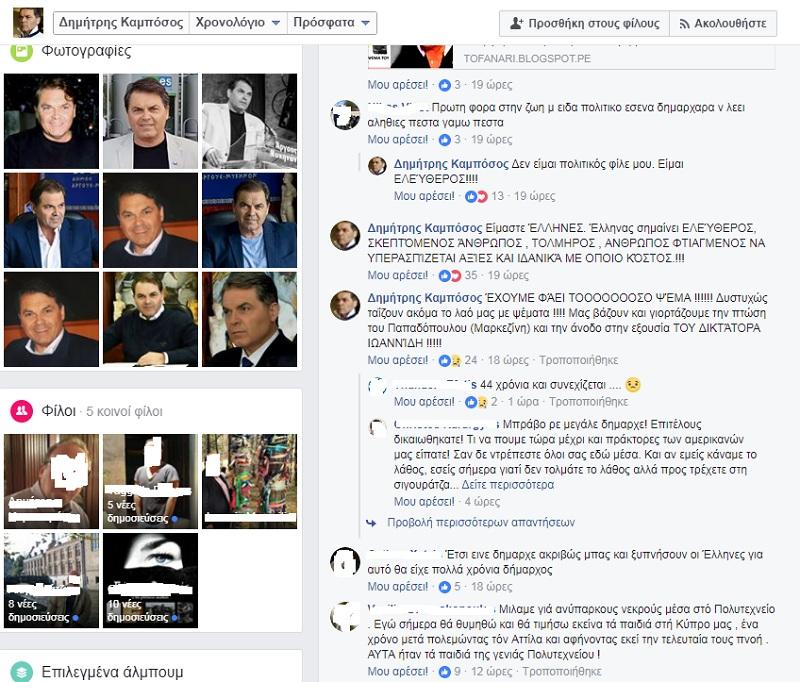800x682 pixels.
Task: Open the Πρόσφατα dropdown
Action: [x=331, y=22]
